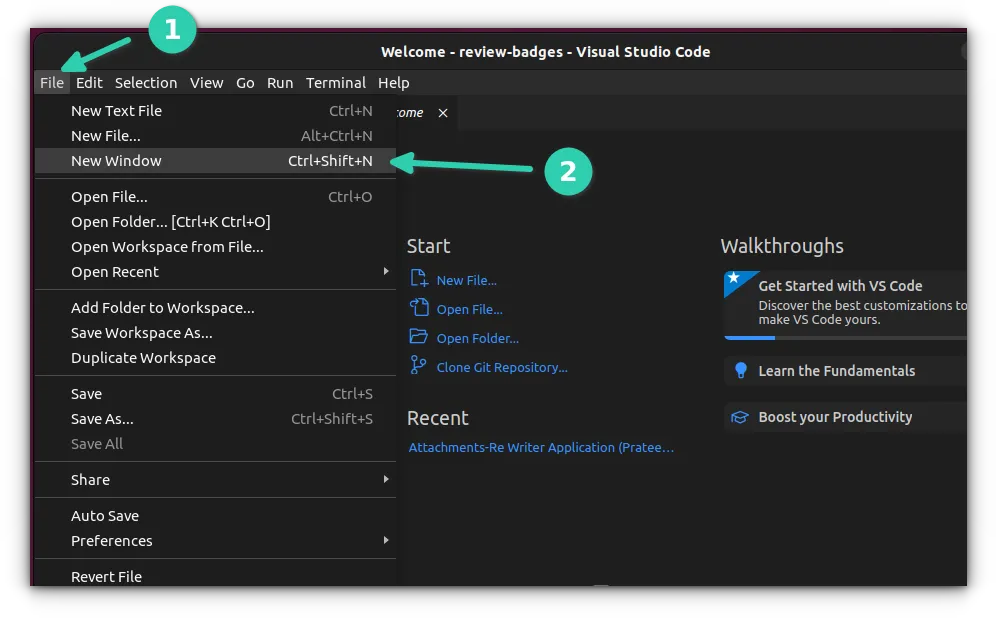Viewport: 997px width, 618px height.
Task: Open the Get Started with VS Code walkthrough
Action: pyautogui.click(x=843, y=285)
